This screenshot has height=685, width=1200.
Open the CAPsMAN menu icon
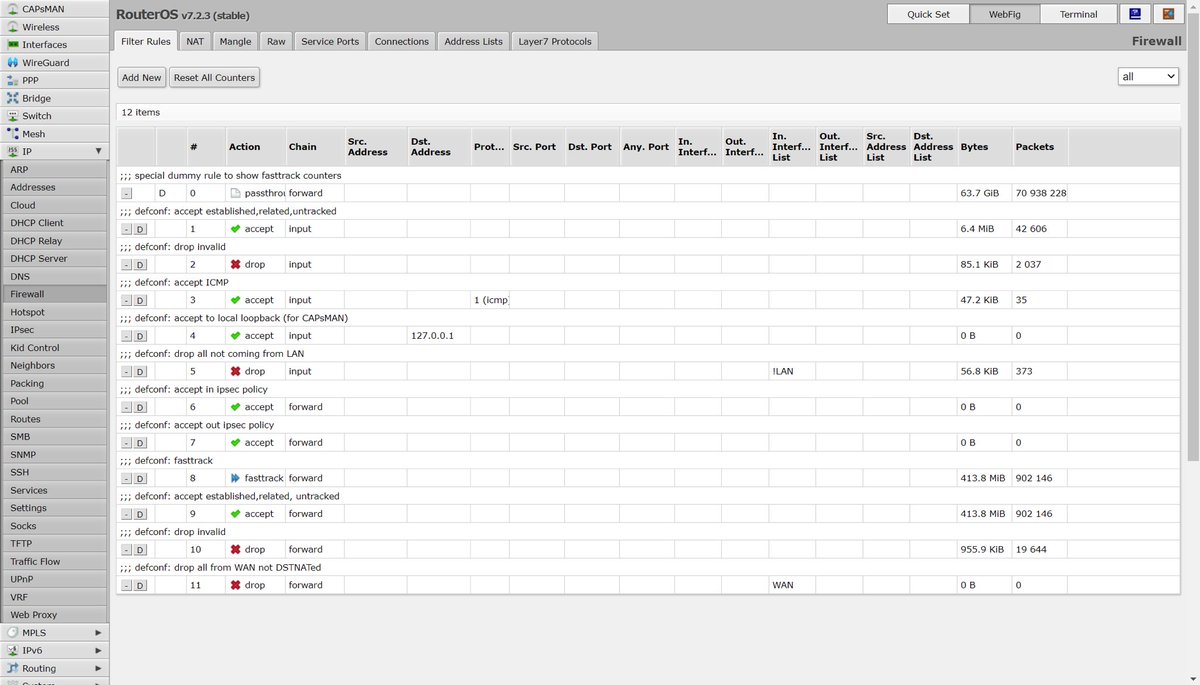pyautogui.click(x=13, y=9)
